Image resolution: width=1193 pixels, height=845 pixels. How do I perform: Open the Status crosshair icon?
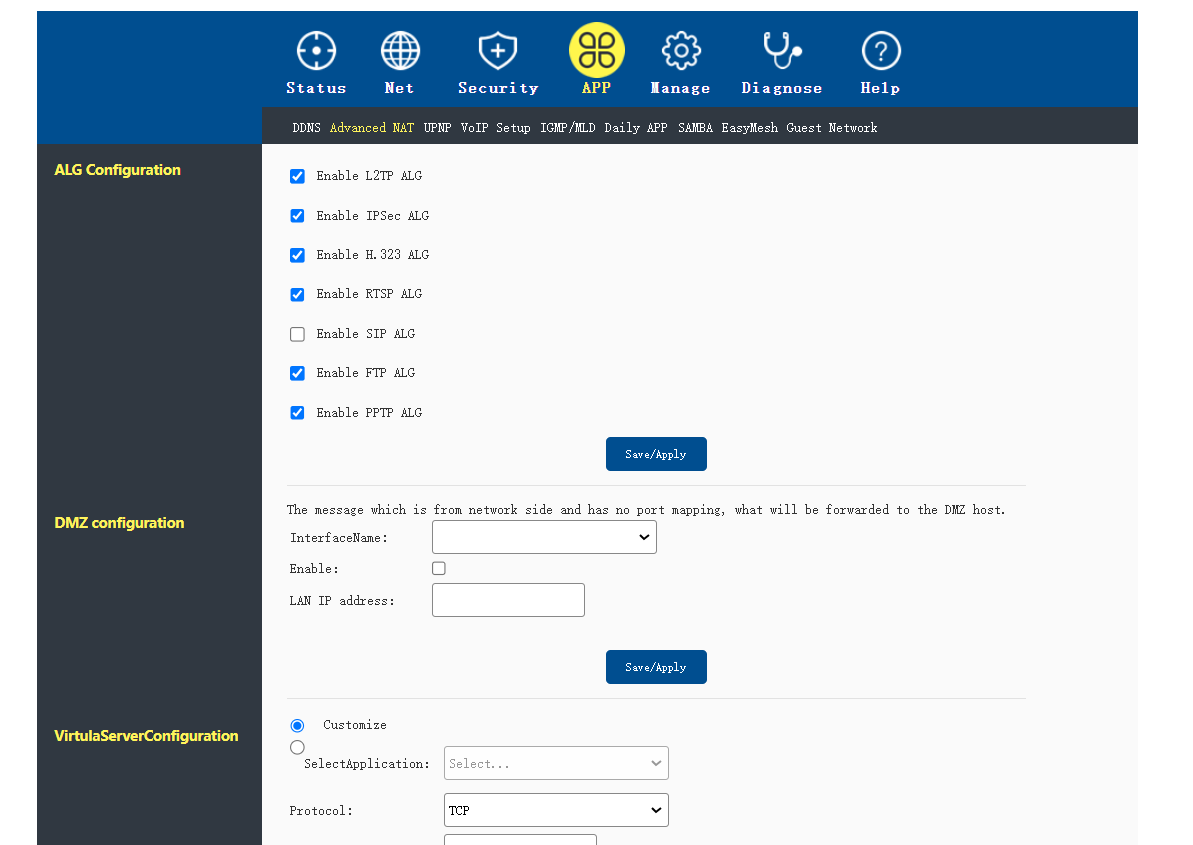(316, 51)
